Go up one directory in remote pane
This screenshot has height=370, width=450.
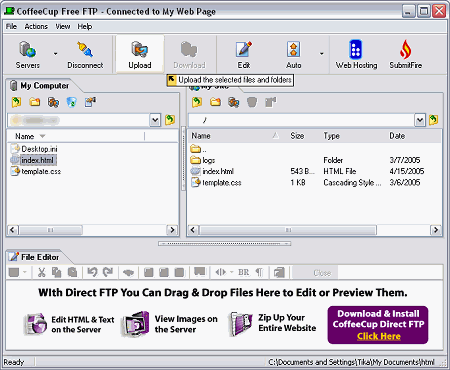(197, 102)
